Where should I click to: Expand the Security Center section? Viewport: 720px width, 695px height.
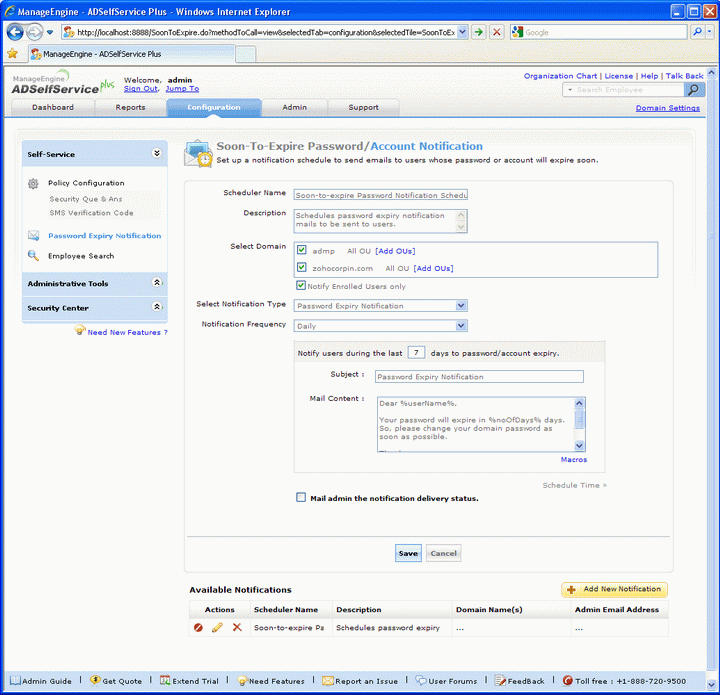157,307
